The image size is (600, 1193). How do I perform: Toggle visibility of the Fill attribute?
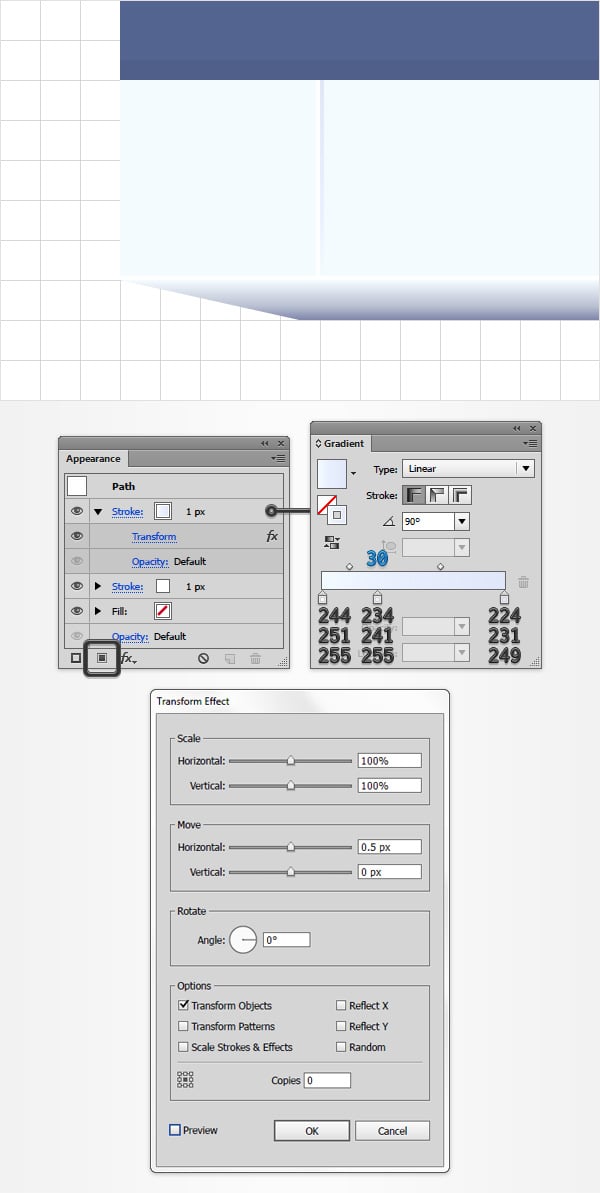click(x=77, y=611)
